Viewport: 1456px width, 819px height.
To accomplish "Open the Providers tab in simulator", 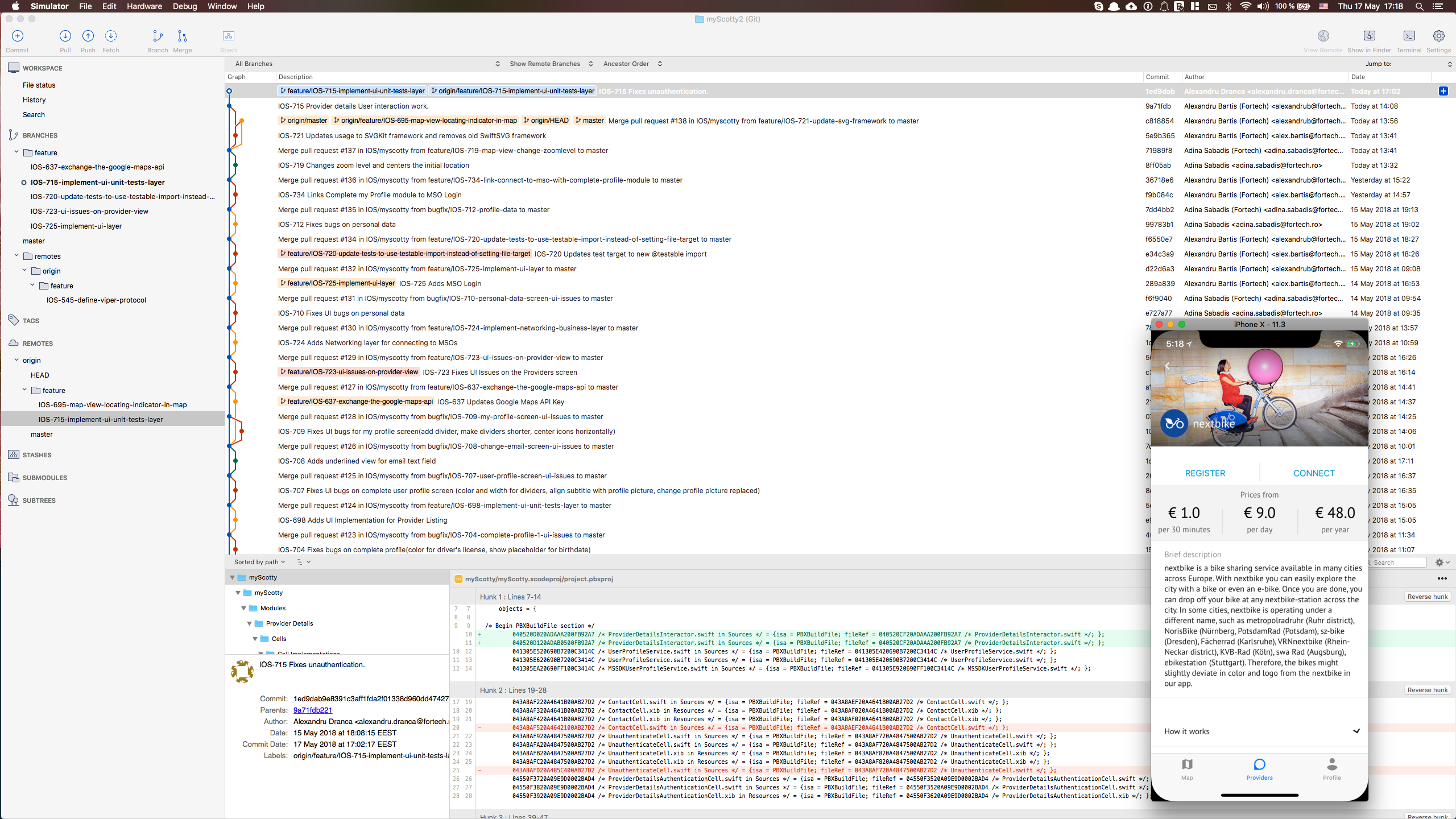I will pos(1259,769).
